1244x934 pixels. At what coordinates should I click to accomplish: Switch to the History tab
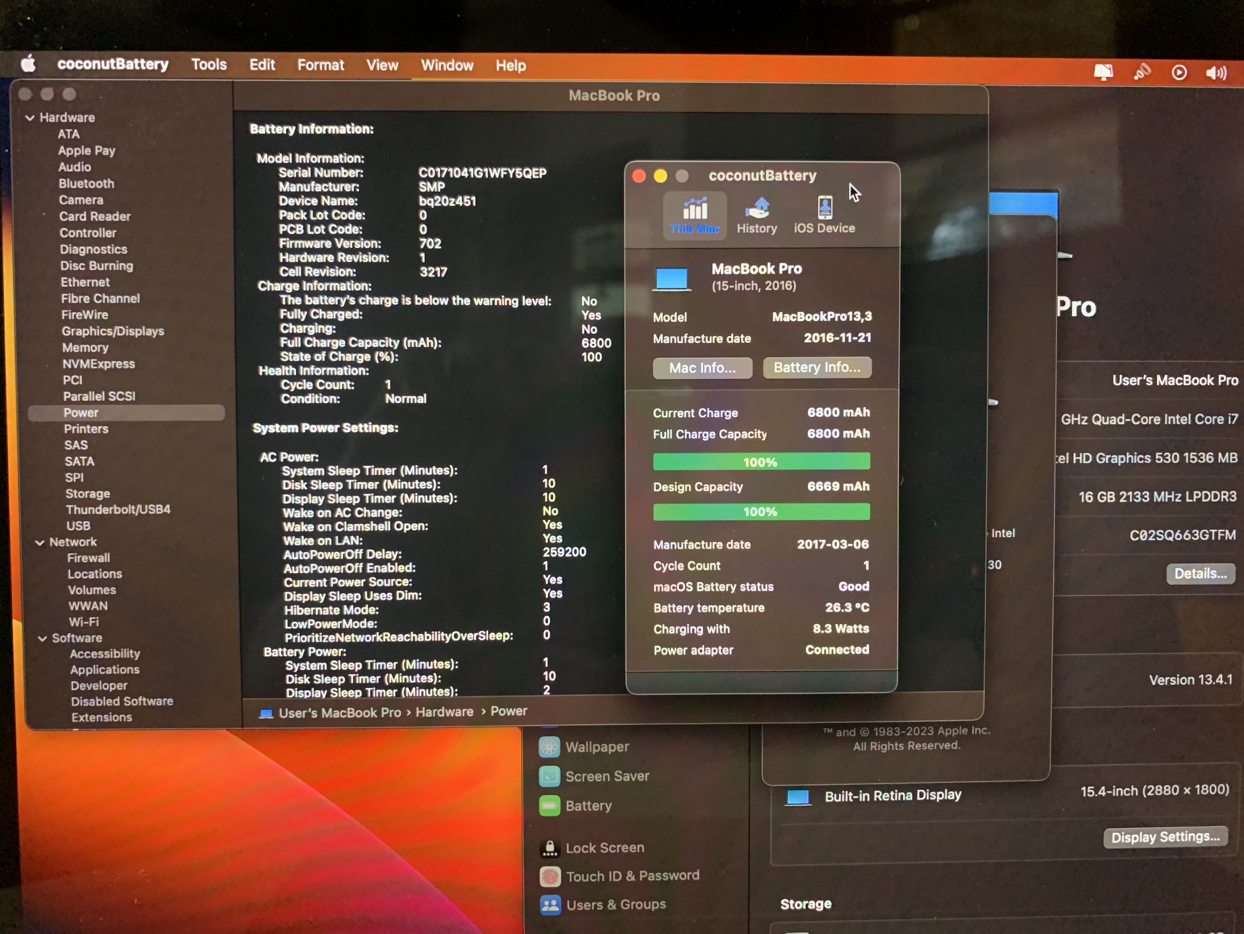pos(757,216)
